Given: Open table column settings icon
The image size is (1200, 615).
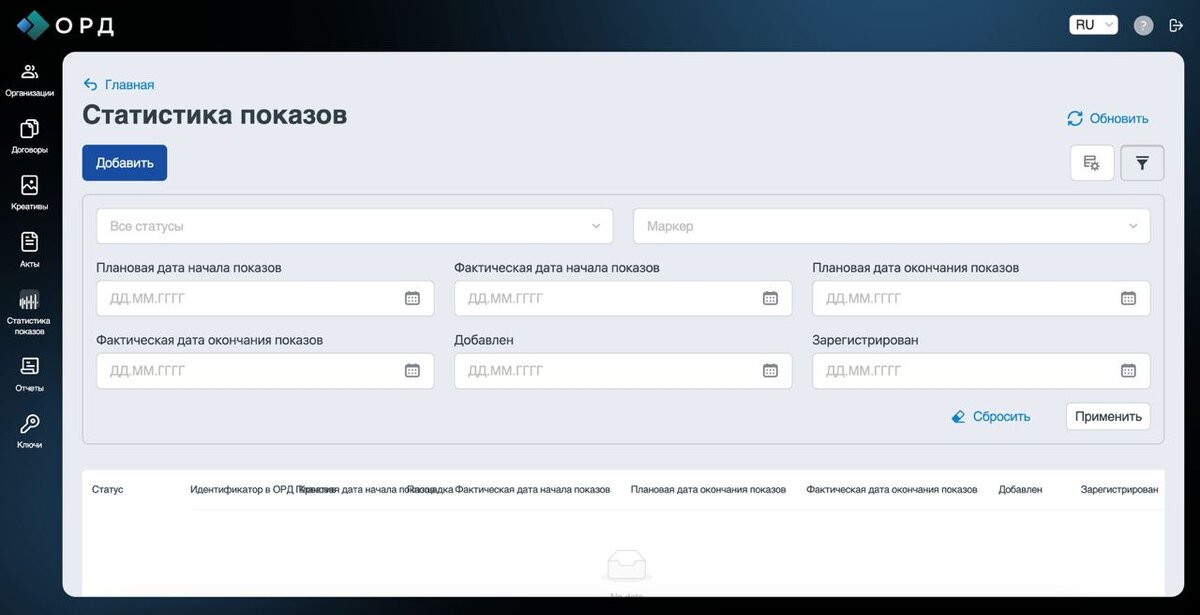Looking at the screenshot, I should [x=1092, y=163].
